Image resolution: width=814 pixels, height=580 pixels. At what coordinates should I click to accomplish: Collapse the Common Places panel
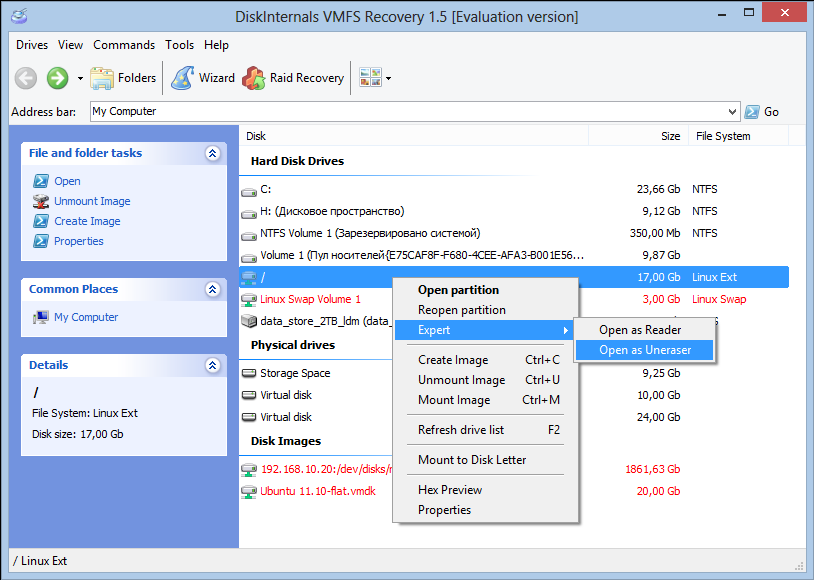(212, 289)
